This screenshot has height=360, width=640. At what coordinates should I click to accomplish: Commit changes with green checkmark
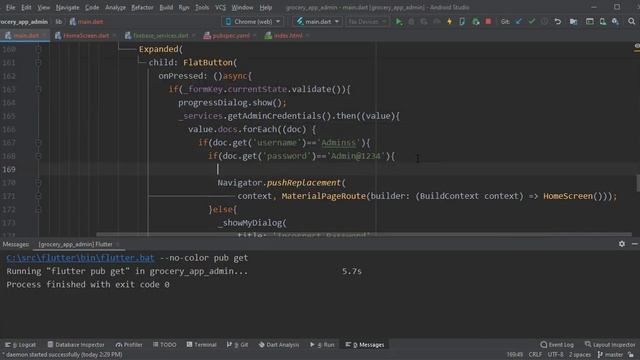(x=531, y=22)
